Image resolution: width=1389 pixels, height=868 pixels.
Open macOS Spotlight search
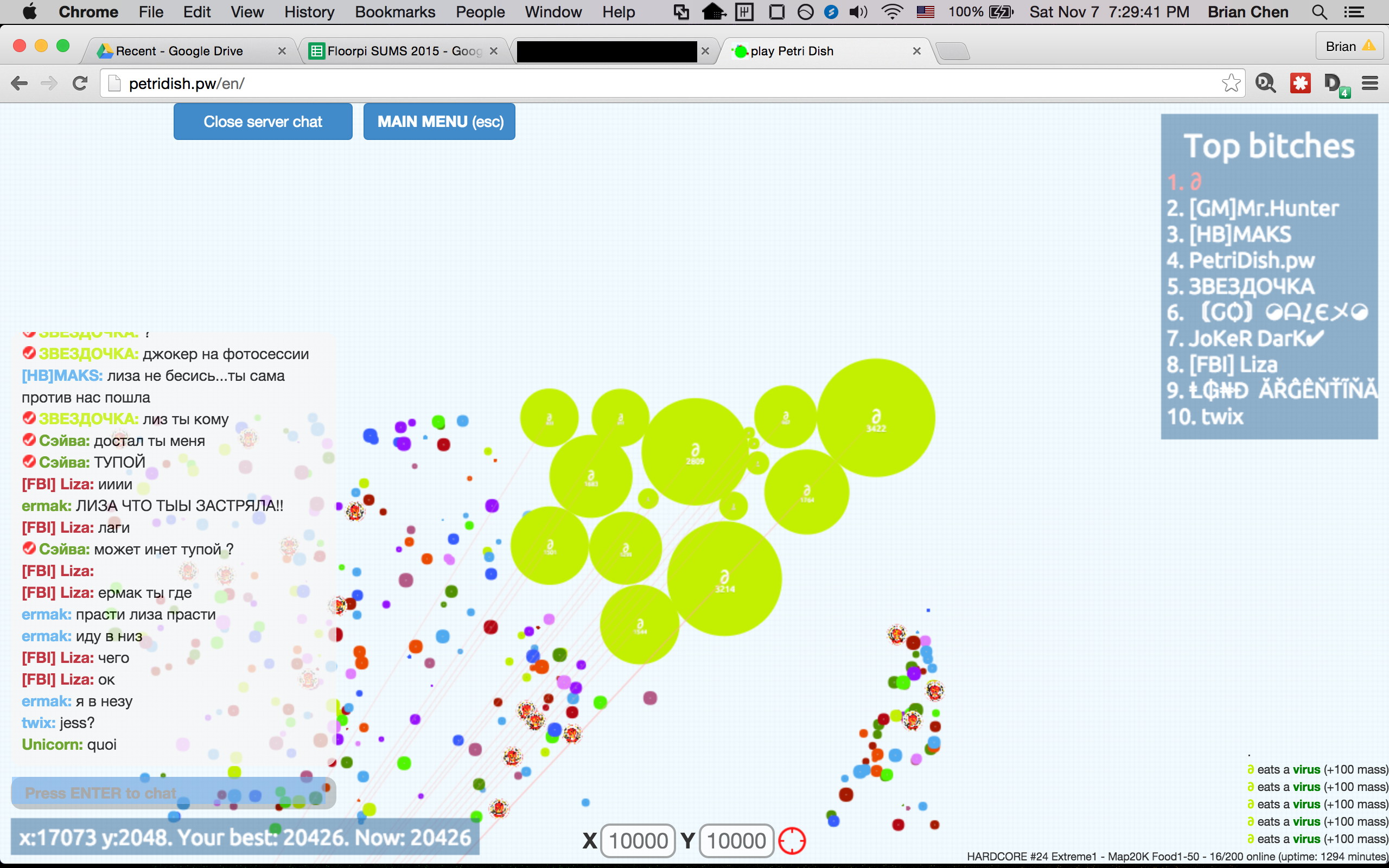[1319, 12]
